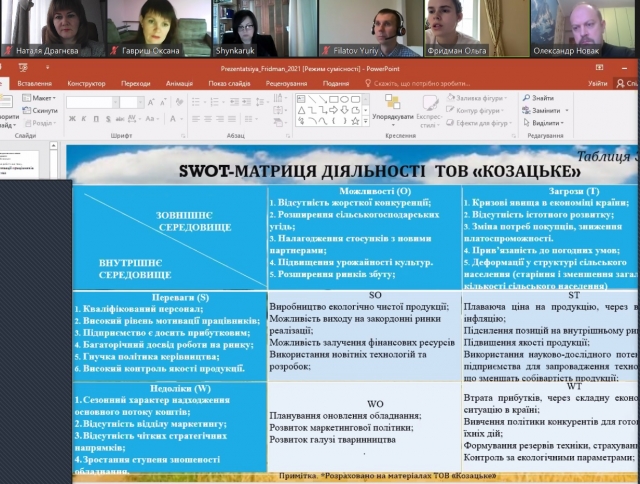Toggle italic (К) formatting

click(84, 119)
